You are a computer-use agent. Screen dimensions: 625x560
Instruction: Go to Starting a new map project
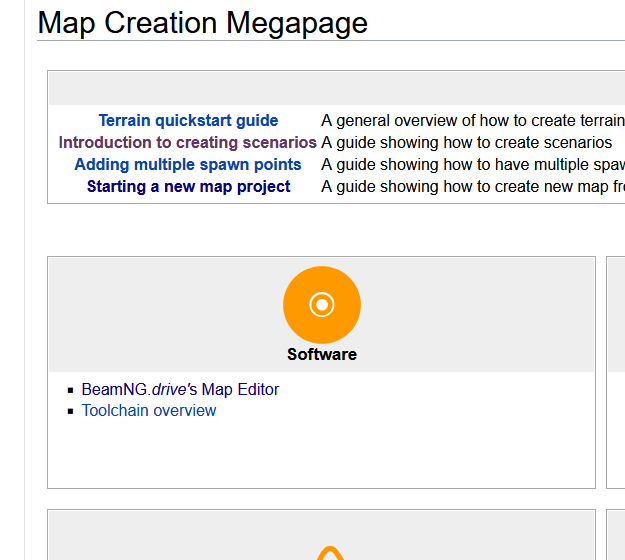(188, 187)
